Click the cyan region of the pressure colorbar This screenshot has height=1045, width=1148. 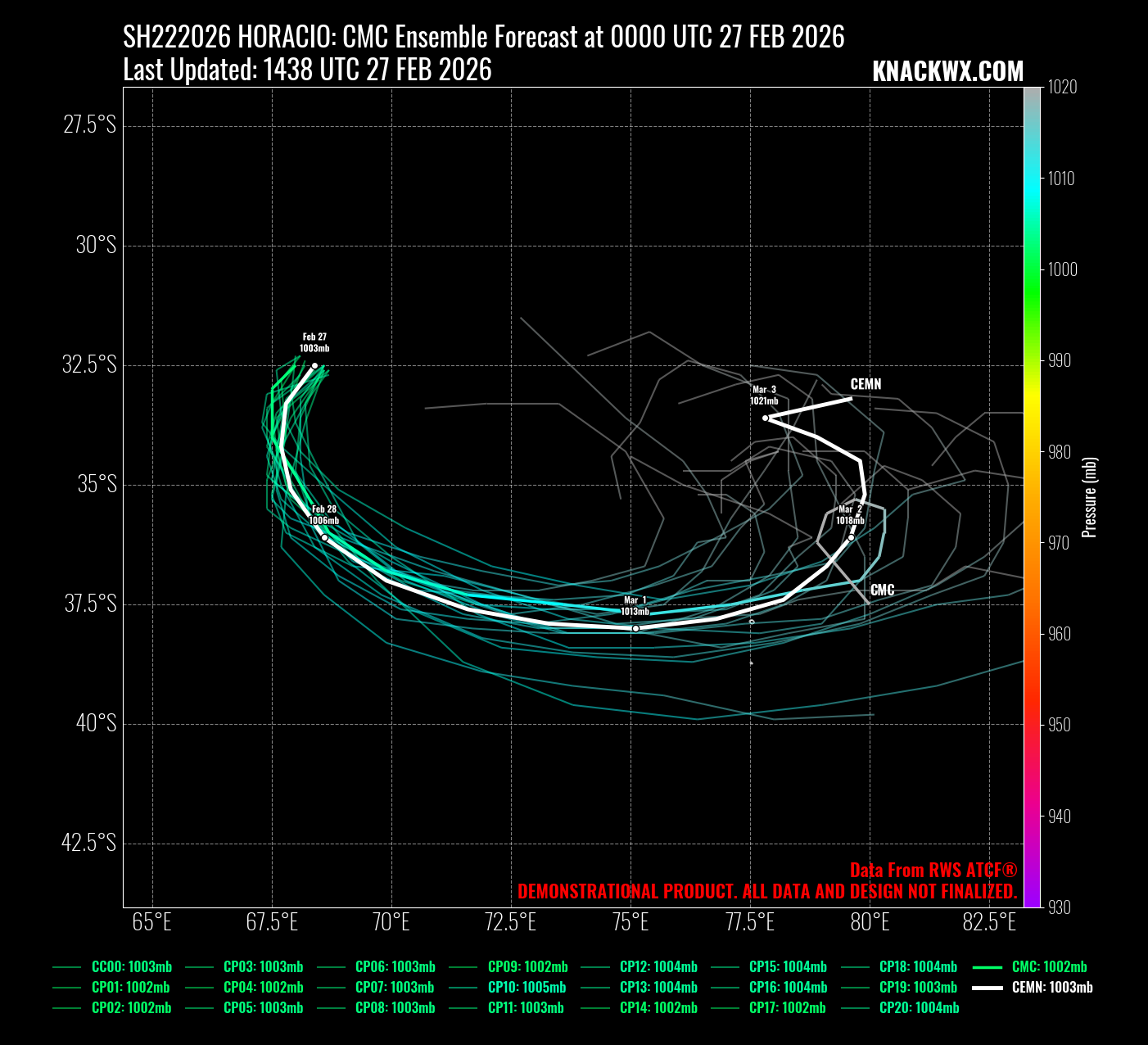[1032, 179]
